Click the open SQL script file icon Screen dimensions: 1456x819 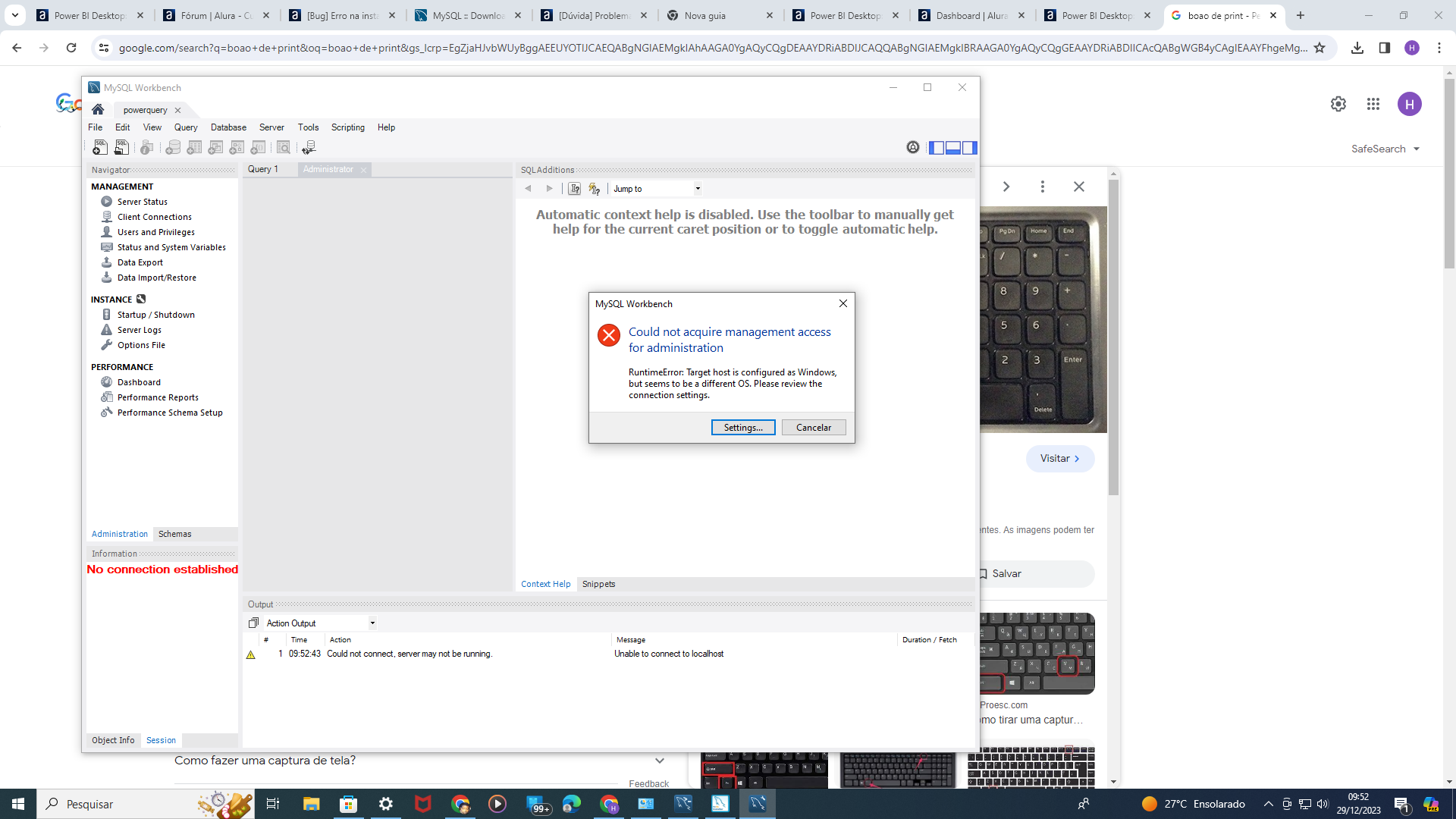121,147
